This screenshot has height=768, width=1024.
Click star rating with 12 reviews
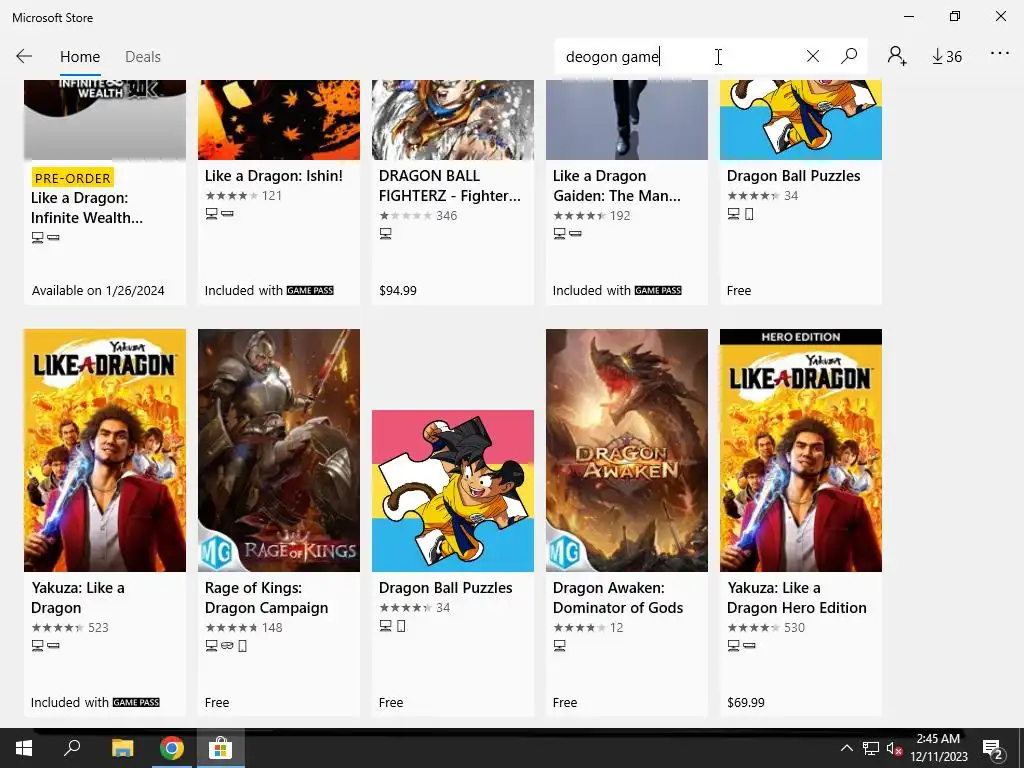588,628
